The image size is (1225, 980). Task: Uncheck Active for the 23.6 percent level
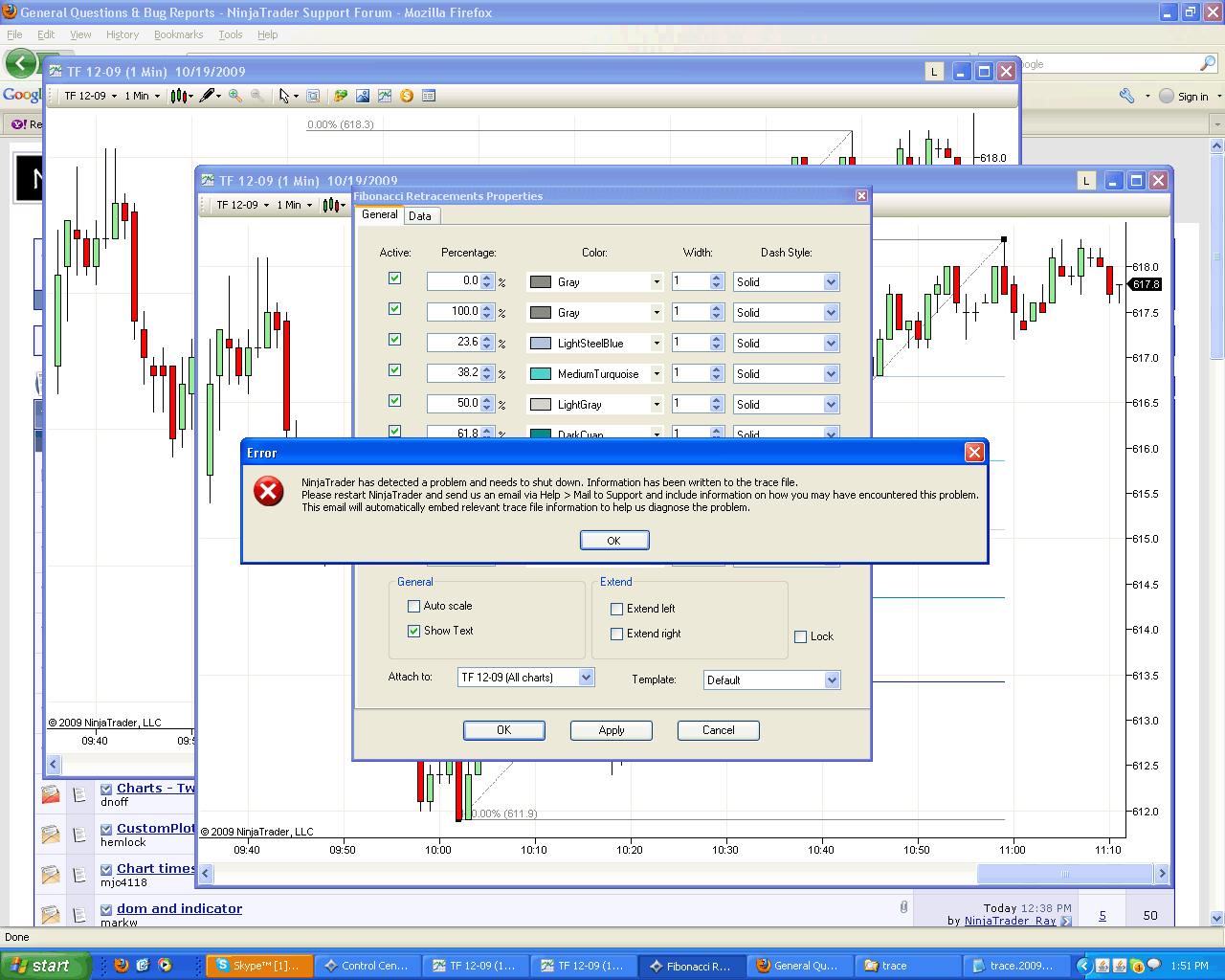tap(394, 340)
